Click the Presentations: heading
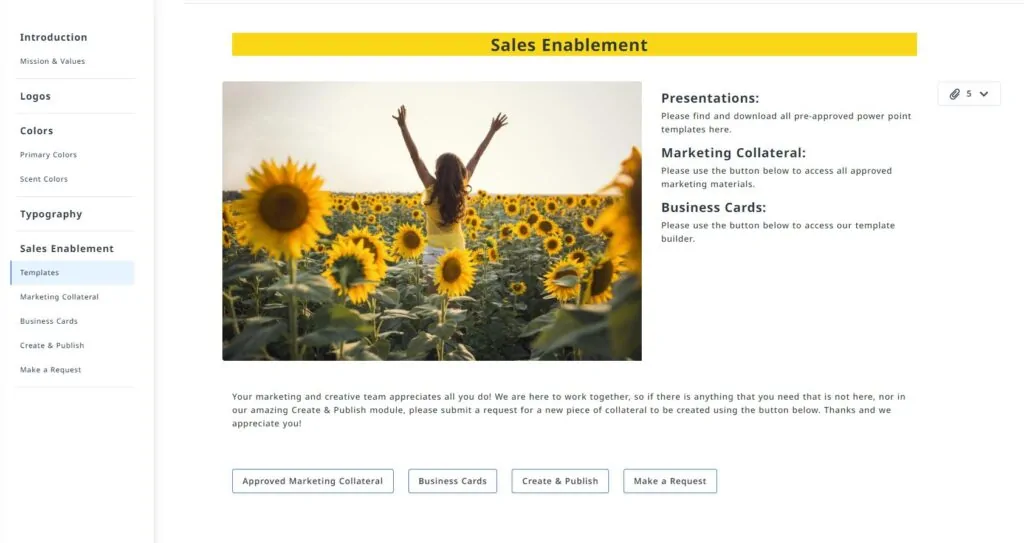The image size is (1024, 543). click(710, 98)
